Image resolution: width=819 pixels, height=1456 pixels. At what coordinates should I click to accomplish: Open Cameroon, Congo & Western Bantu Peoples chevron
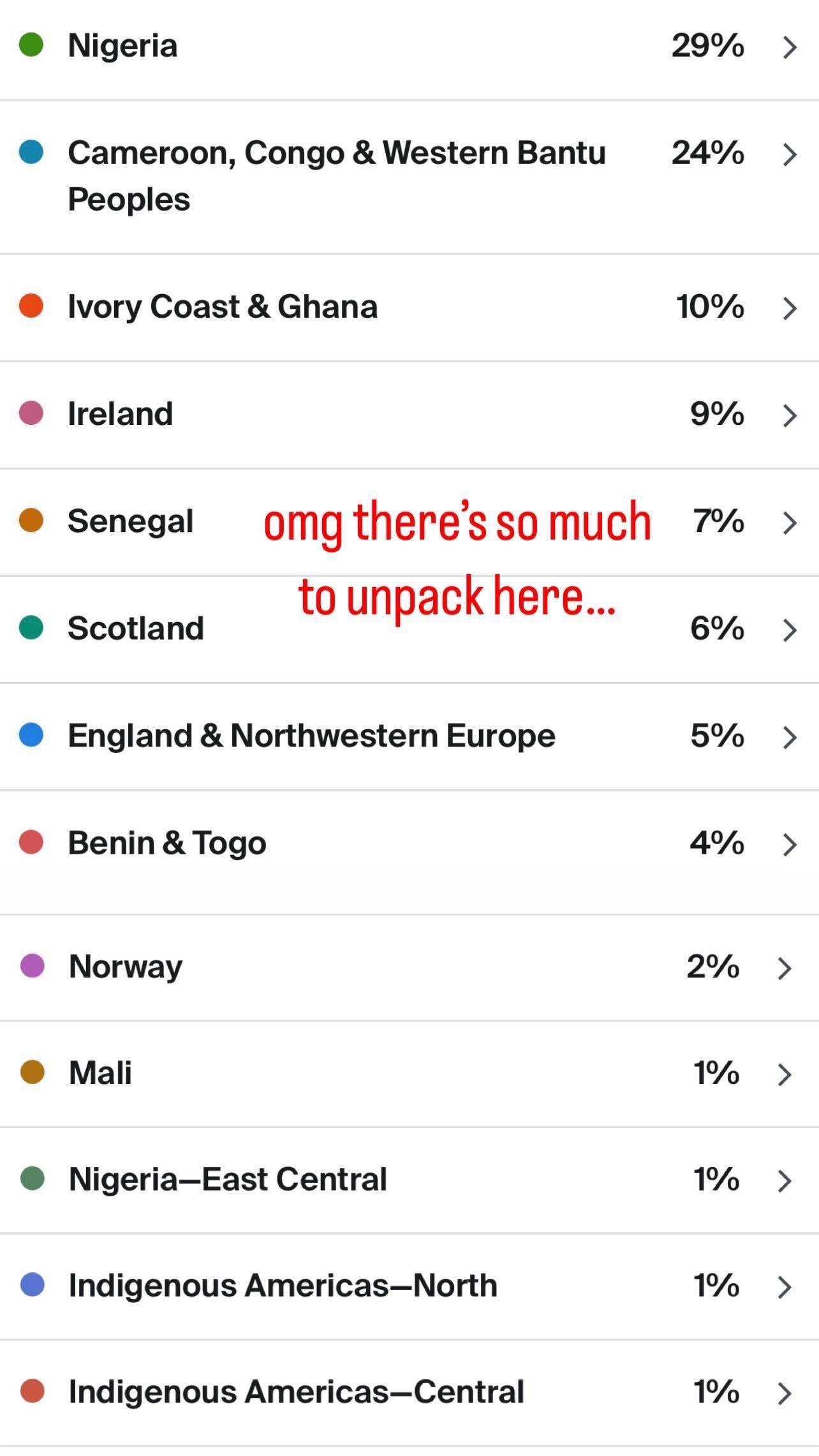(790, 154)
